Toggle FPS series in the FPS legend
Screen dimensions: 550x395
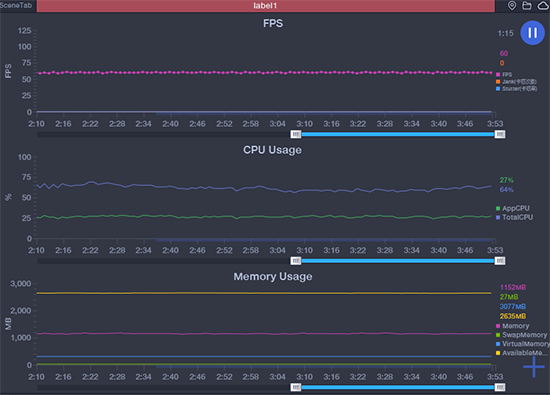(x=504, y=74)
